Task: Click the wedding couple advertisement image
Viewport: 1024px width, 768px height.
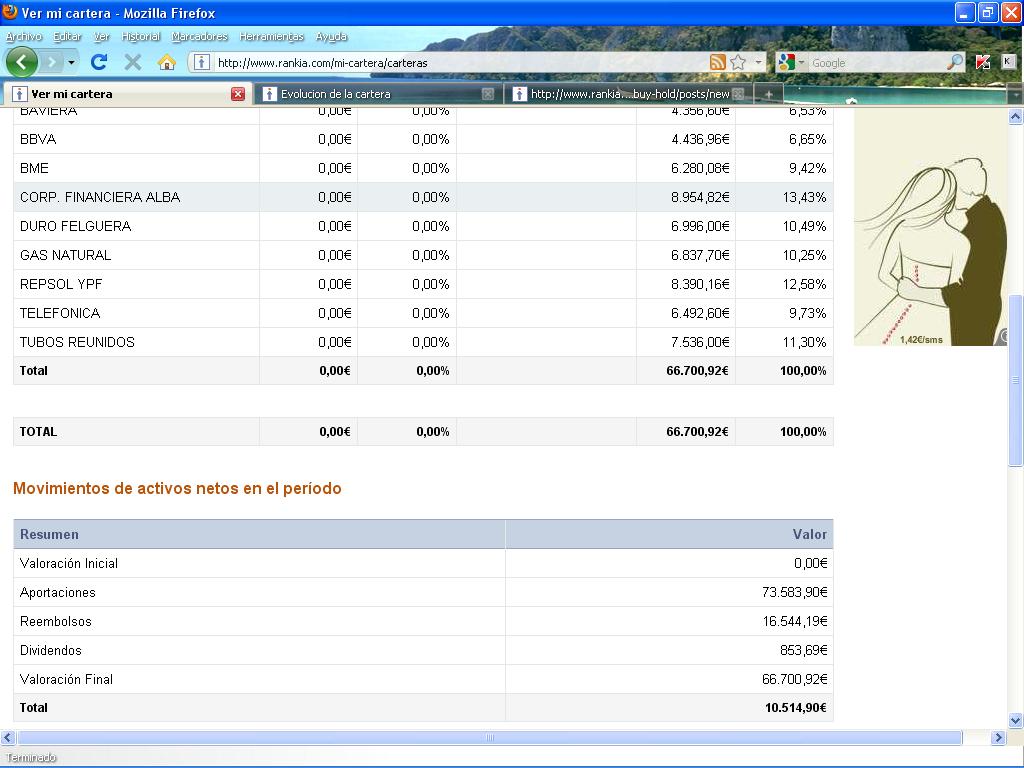Action: 930,230
